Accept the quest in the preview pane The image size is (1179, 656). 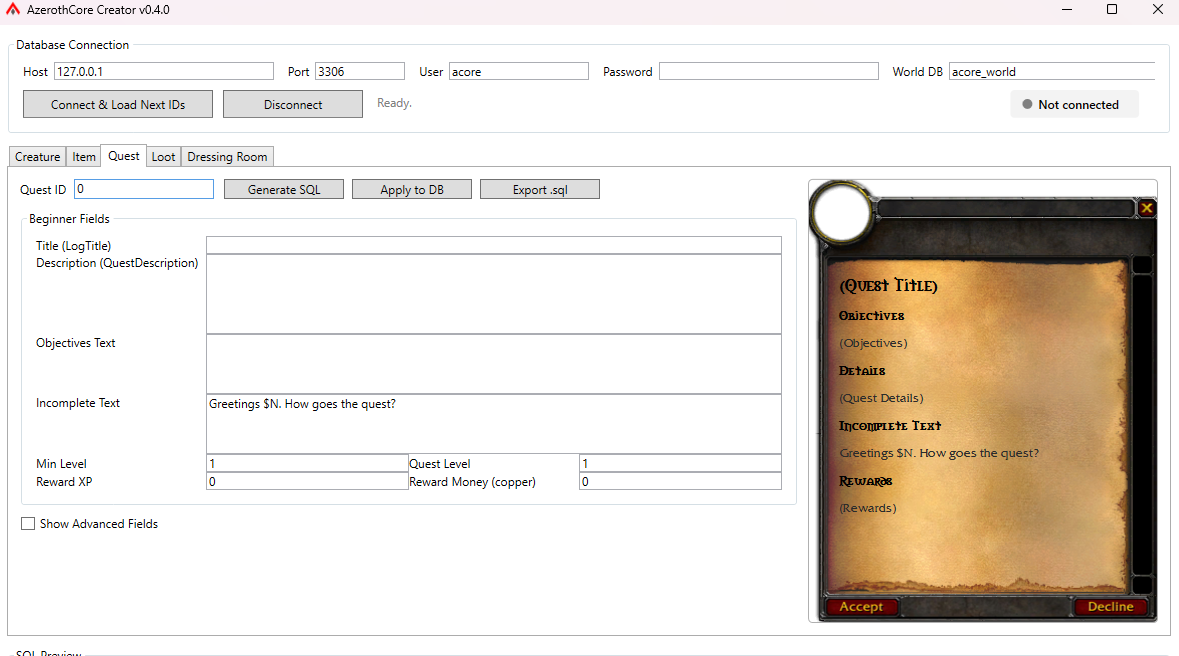[861, 606]
